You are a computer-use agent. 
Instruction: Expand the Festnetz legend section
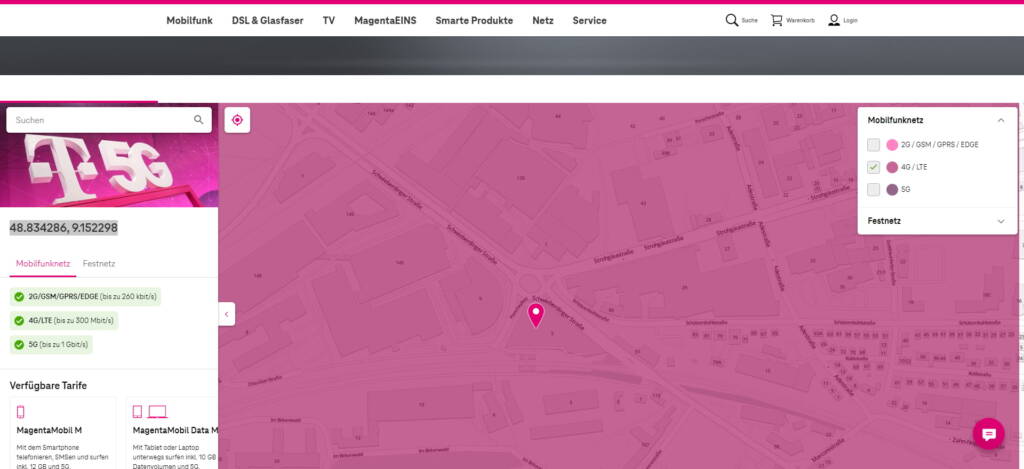coord(1000,221)
